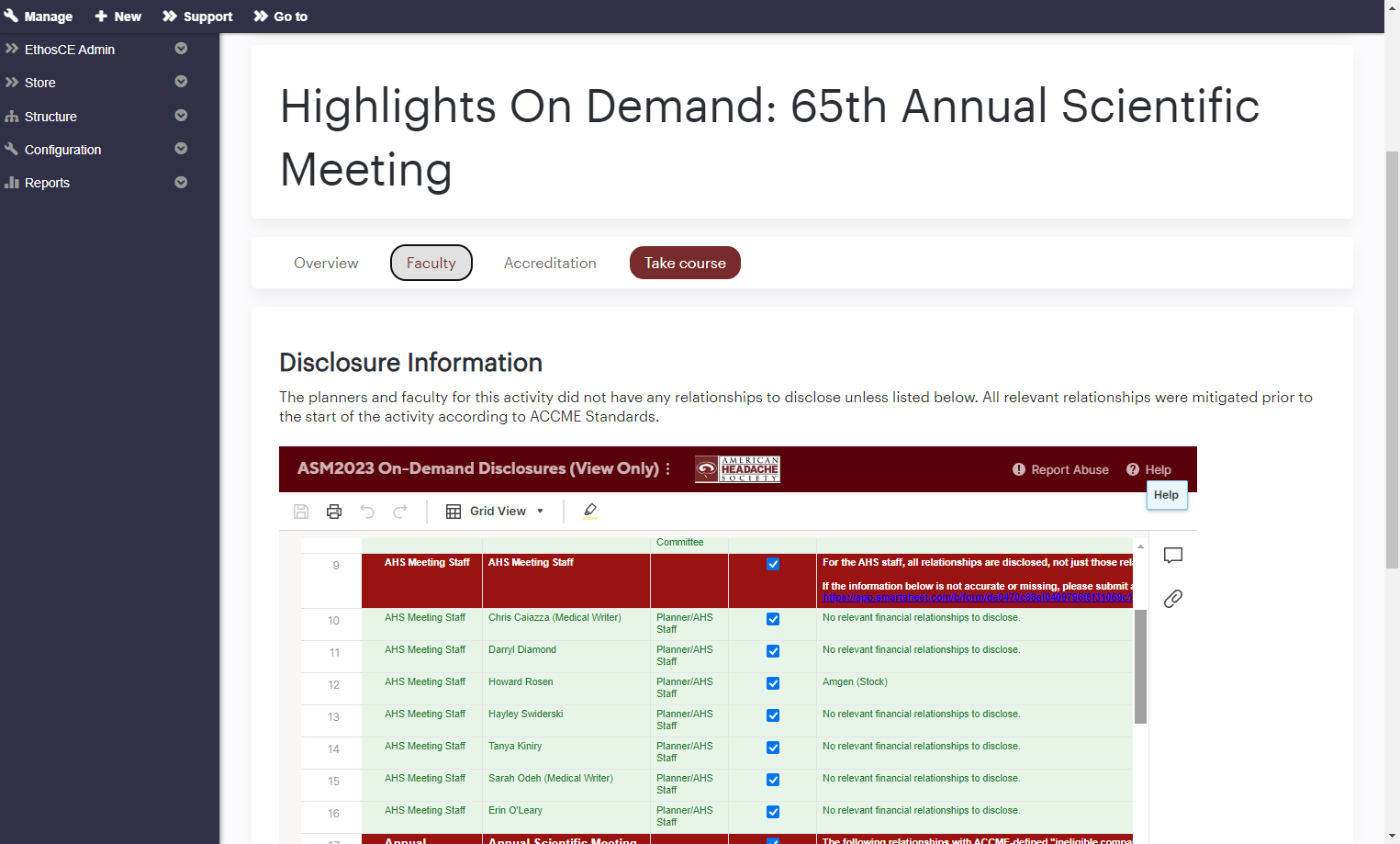Toggle checkbox in Tanya Kiniry row

[x=773, y=748]
